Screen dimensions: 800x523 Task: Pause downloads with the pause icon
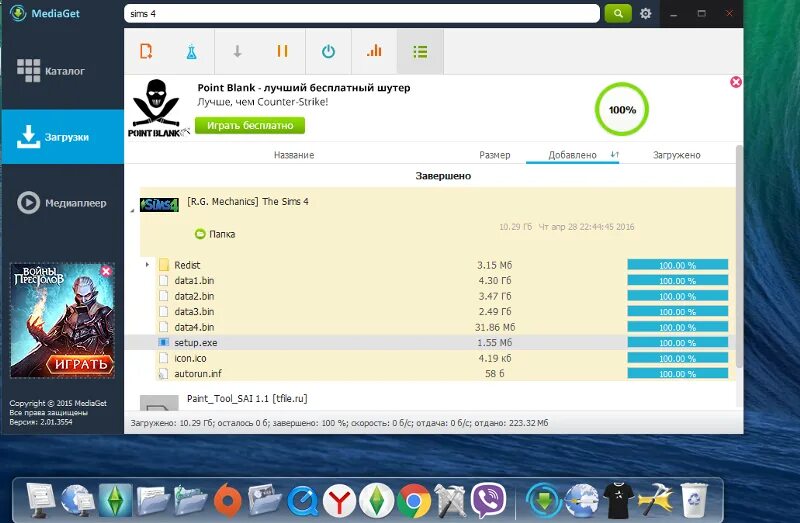click(282, 51)
